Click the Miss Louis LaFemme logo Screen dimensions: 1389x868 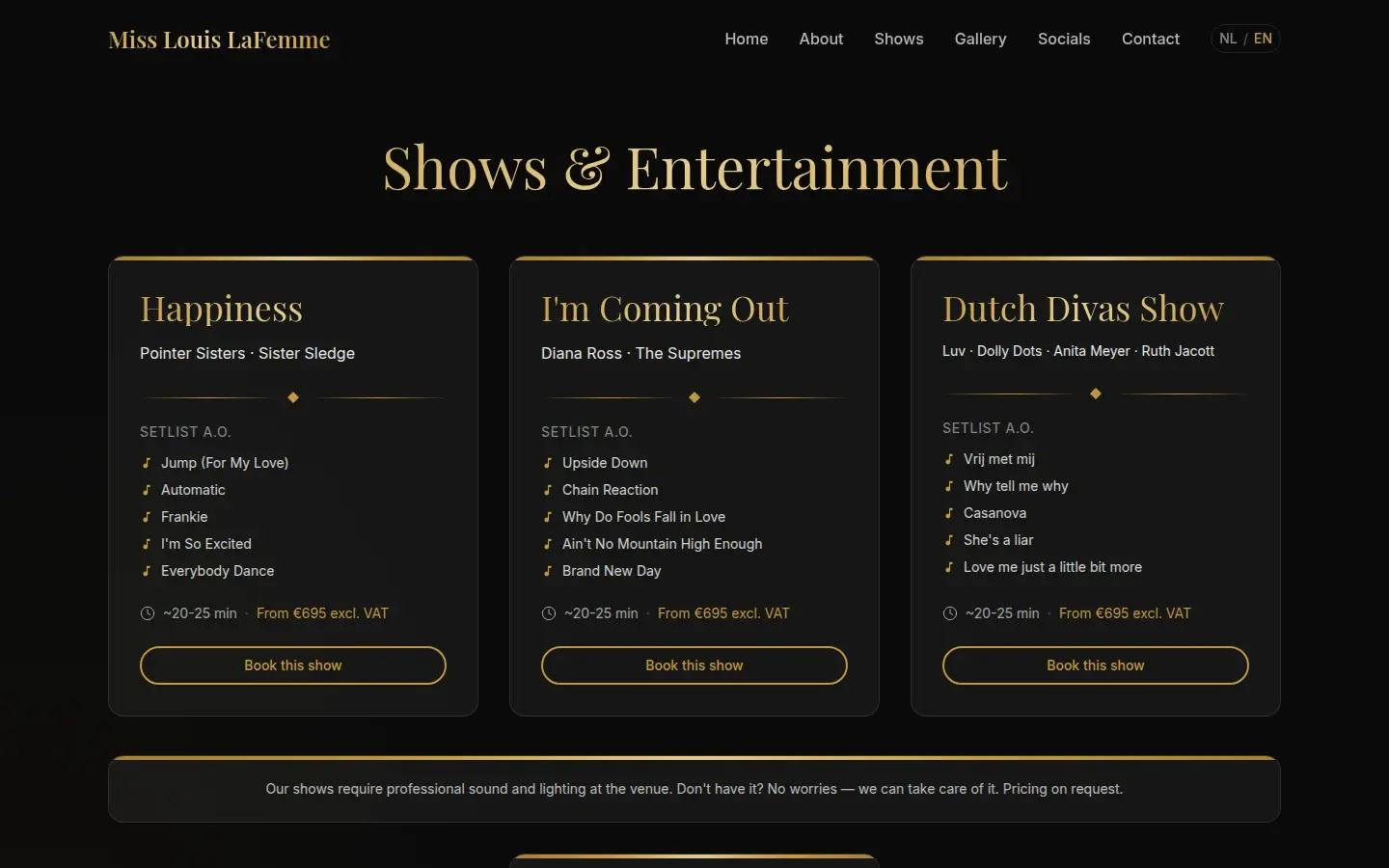pos(219,40)
